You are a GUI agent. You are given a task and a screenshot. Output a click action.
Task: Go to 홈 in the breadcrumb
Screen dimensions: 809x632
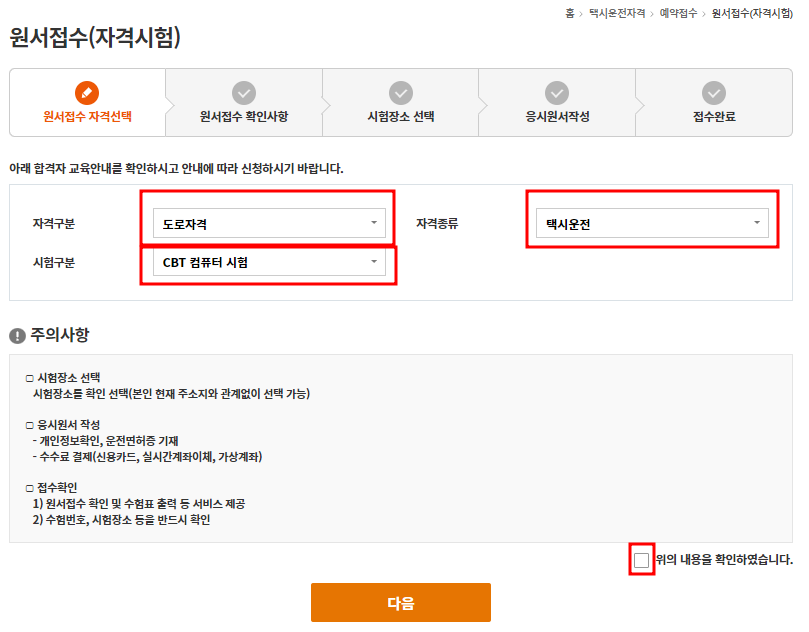click(570, 13)
